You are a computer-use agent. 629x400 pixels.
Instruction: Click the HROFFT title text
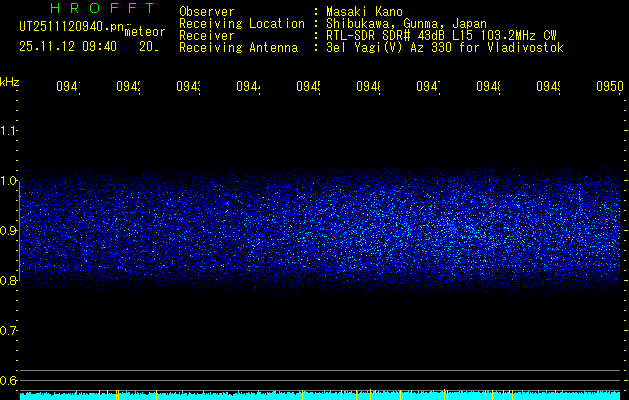click(85, 9)
